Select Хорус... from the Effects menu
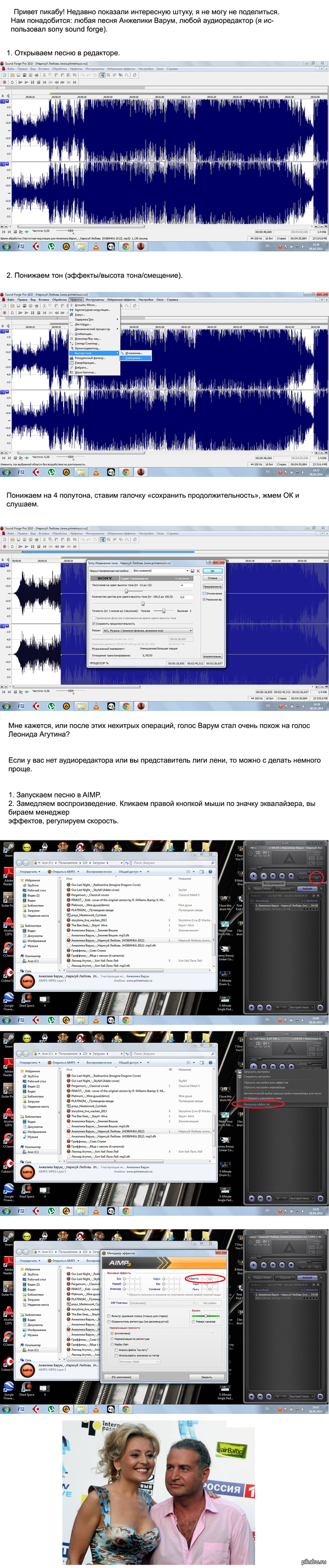The image size is (329, 1568). [x=80, y=315]
